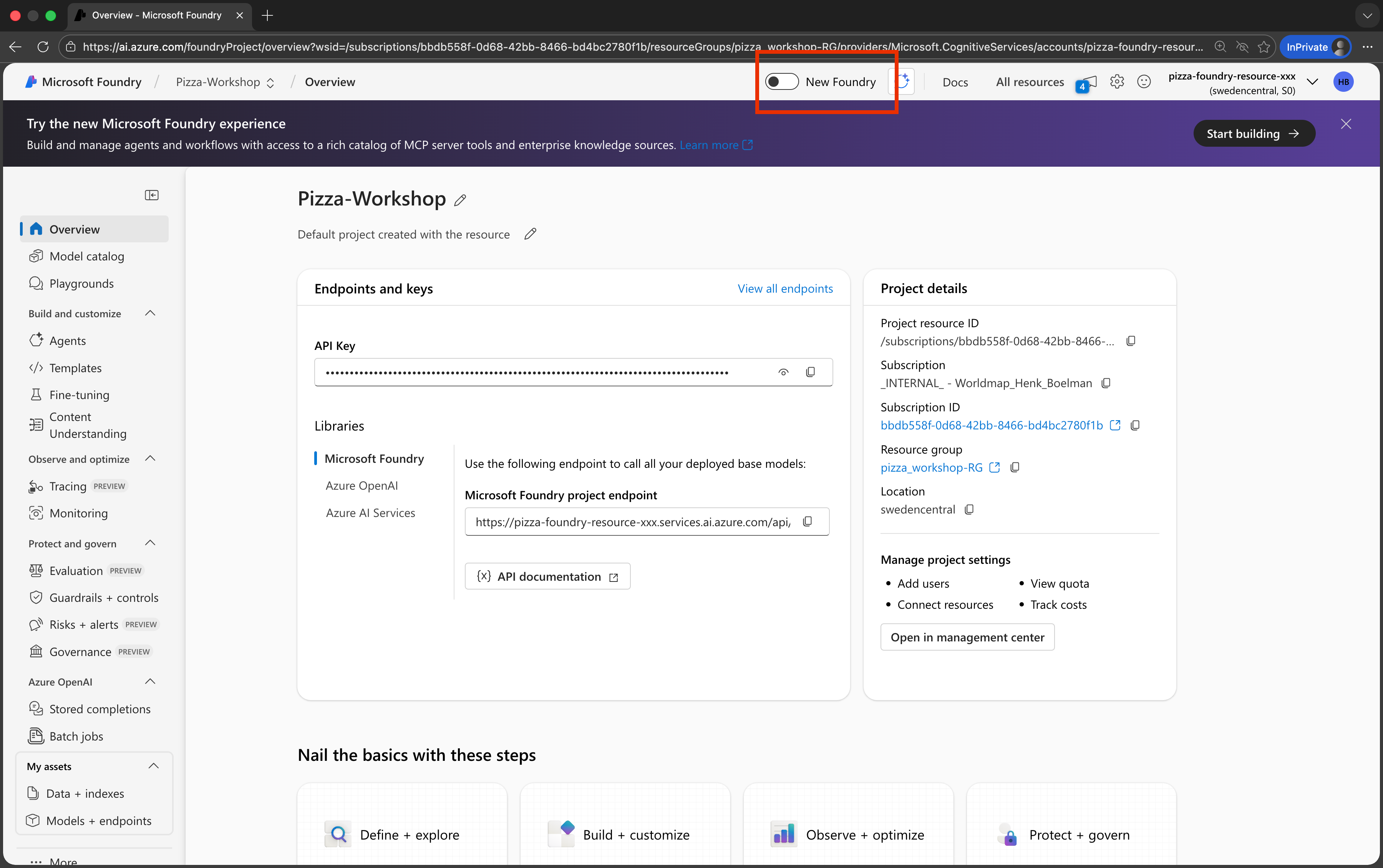Edit the Pizza-Workshop project name pencil
This screenshot has height=868, width=1383.
tap(460, 200)
